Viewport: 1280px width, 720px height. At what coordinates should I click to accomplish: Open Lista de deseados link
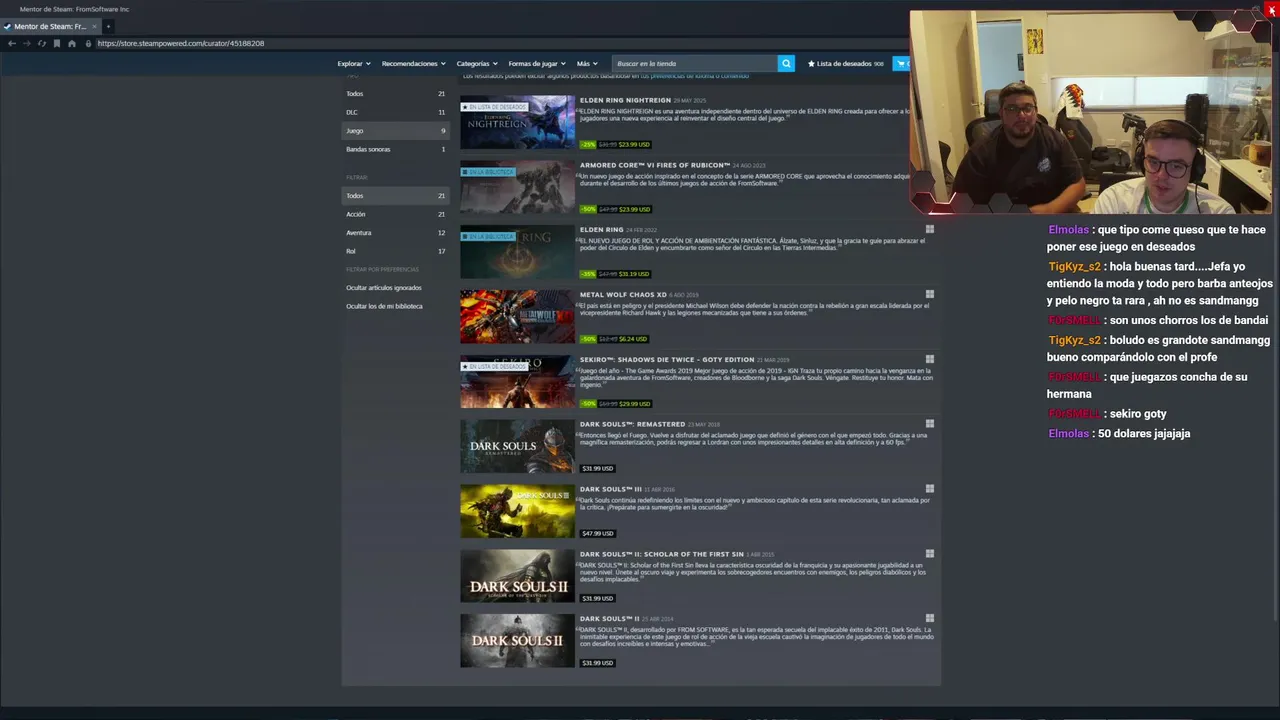[x=846, y=63]
